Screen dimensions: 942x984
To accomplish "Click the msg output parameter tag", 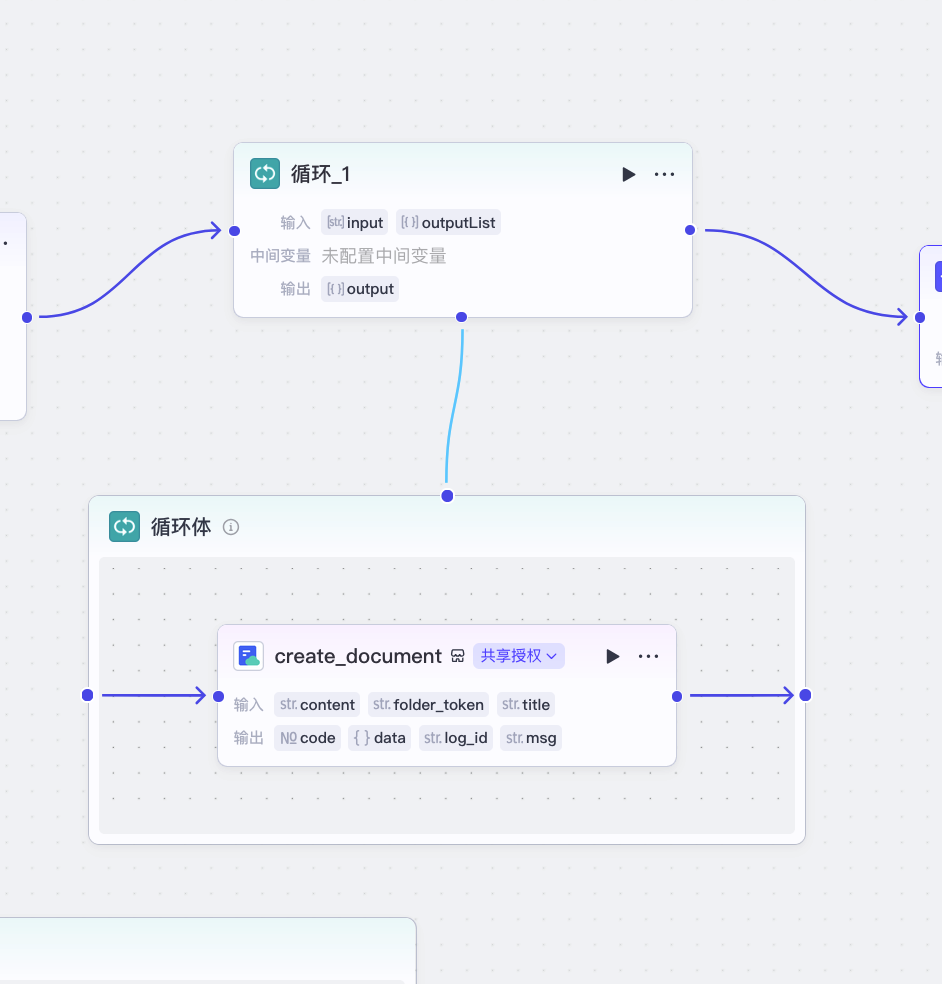I will pos(531,738).
